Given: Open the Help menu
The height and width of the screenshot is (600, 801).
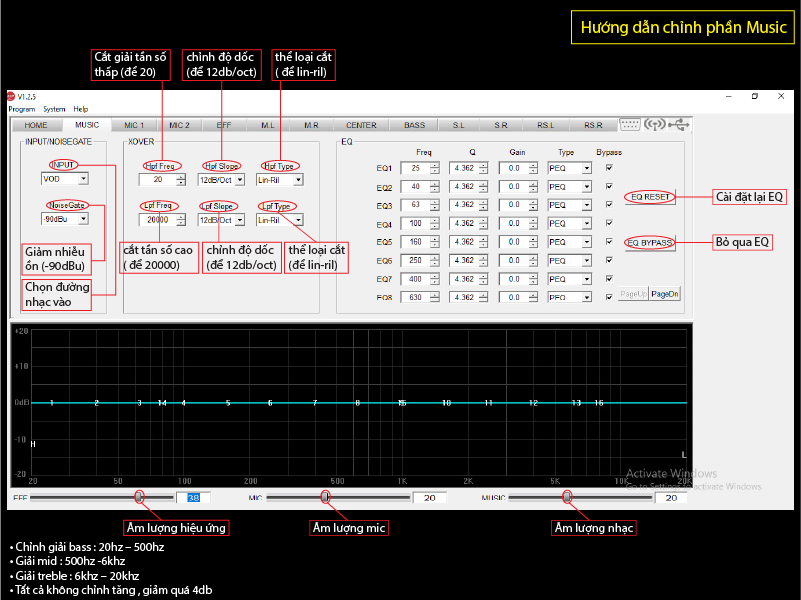Looking at the screenshot, I should 81,109.
